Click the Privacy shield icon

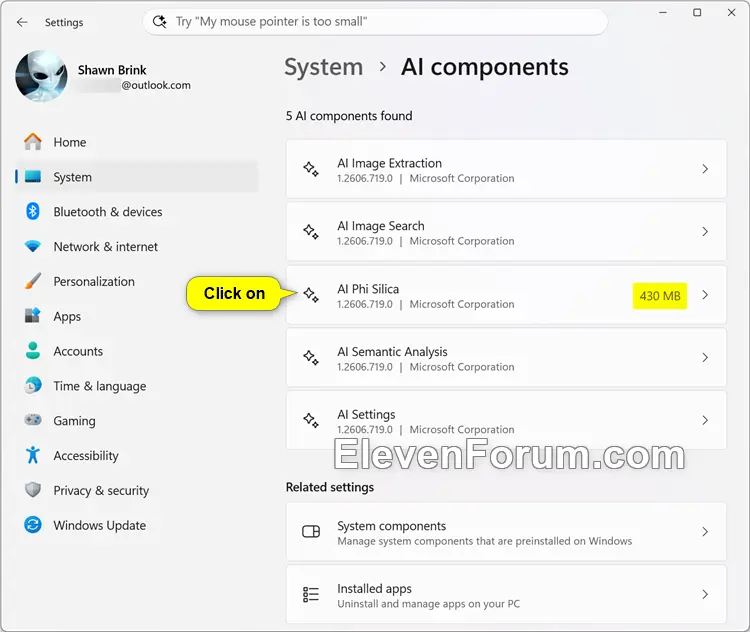pos(33,490)
